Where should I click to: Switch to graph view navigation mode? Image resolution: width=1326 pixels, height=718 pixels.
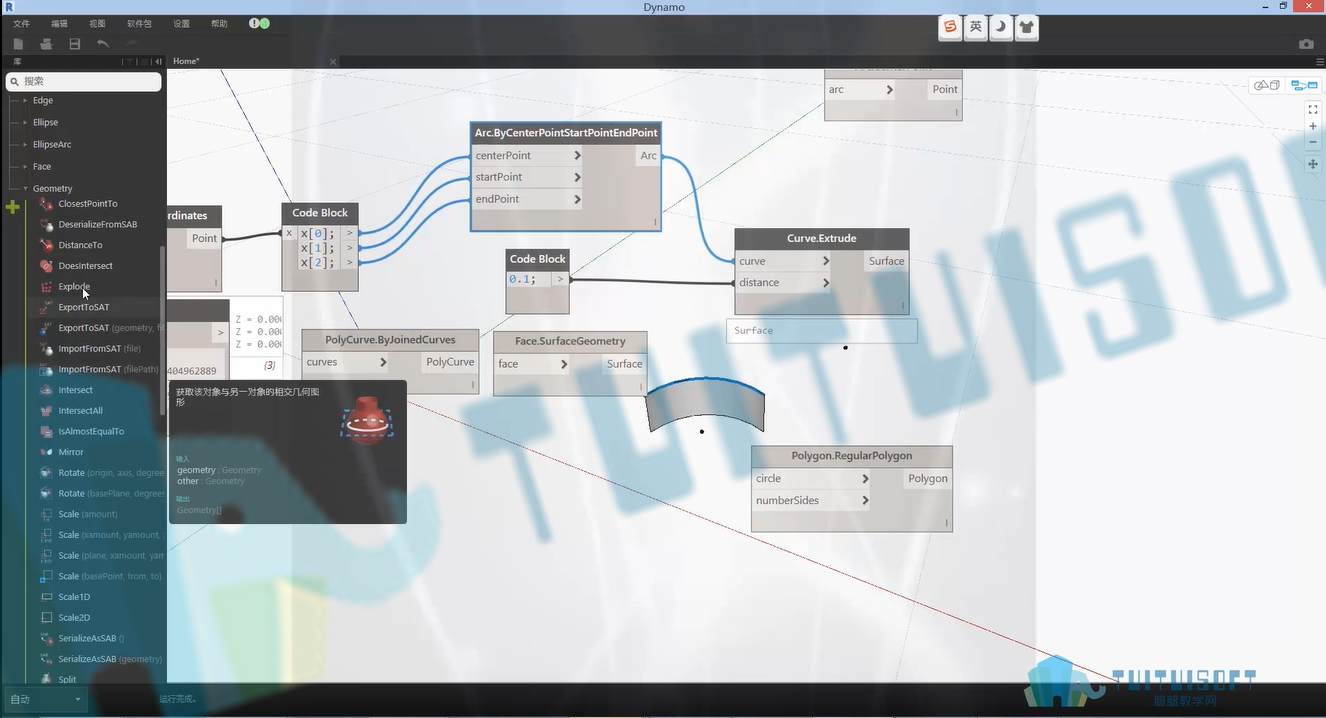1304,85
